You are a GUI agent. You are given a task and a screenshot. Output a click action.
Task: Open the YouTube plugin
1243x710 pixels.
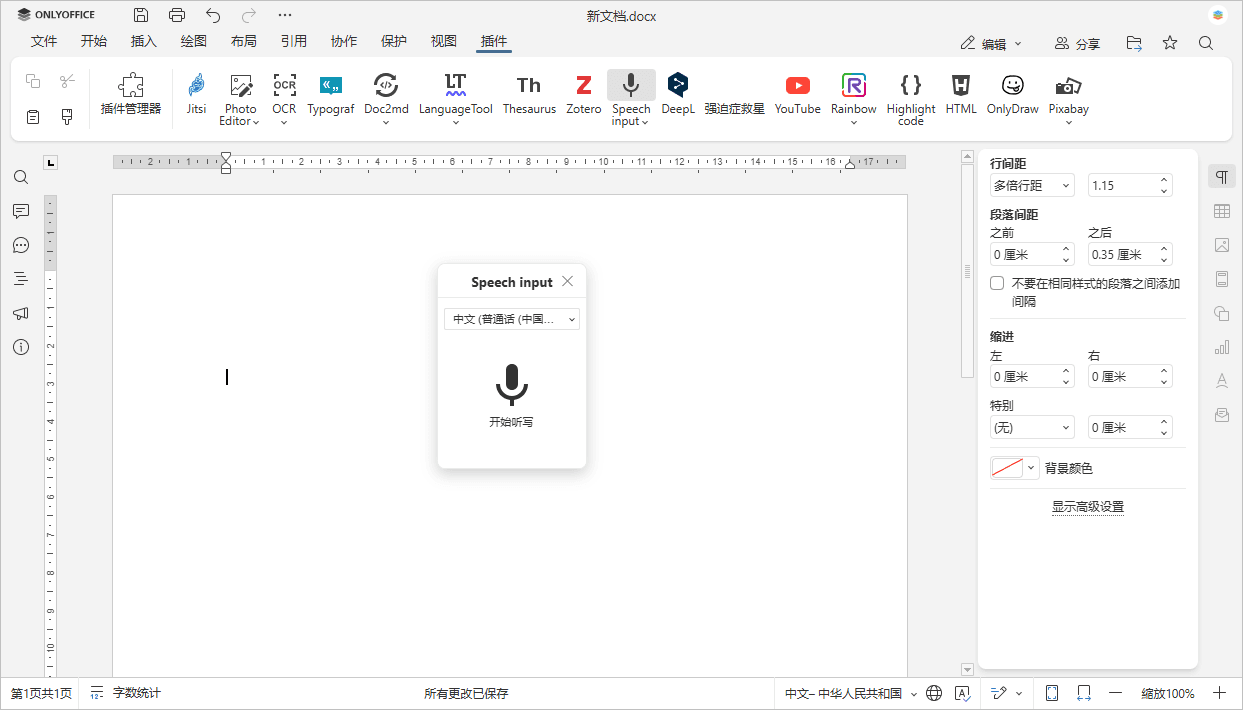pyautogui.click(x=797, y=95)
